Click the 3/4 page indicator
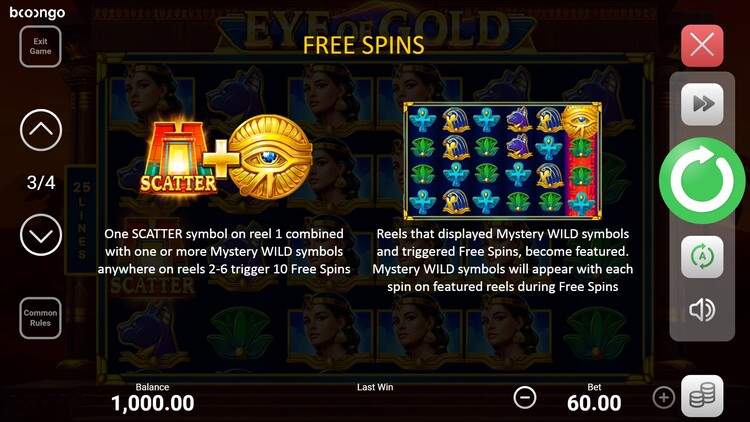This screenshot has height=422, width=750. [41, 182]
